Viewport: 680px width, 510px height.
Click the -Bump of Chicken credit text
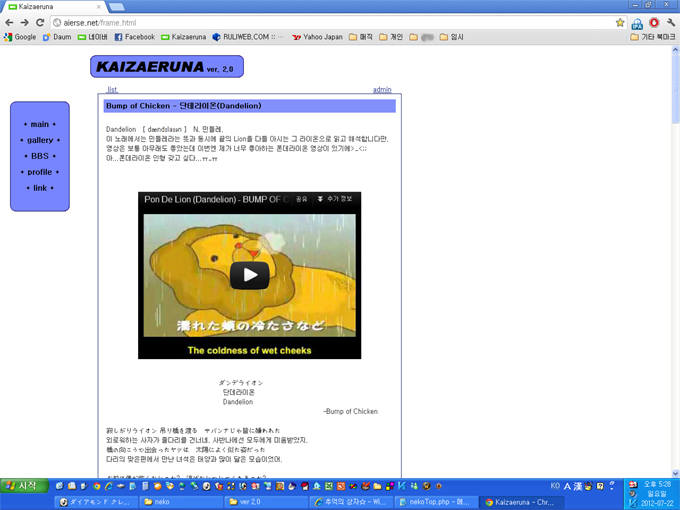point(350,411)
